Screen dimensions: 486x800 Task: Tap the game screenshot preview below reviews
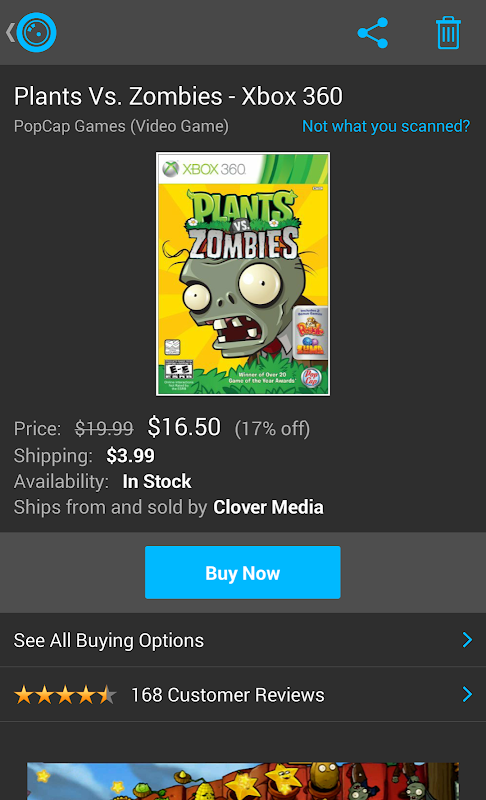(243, 781)
